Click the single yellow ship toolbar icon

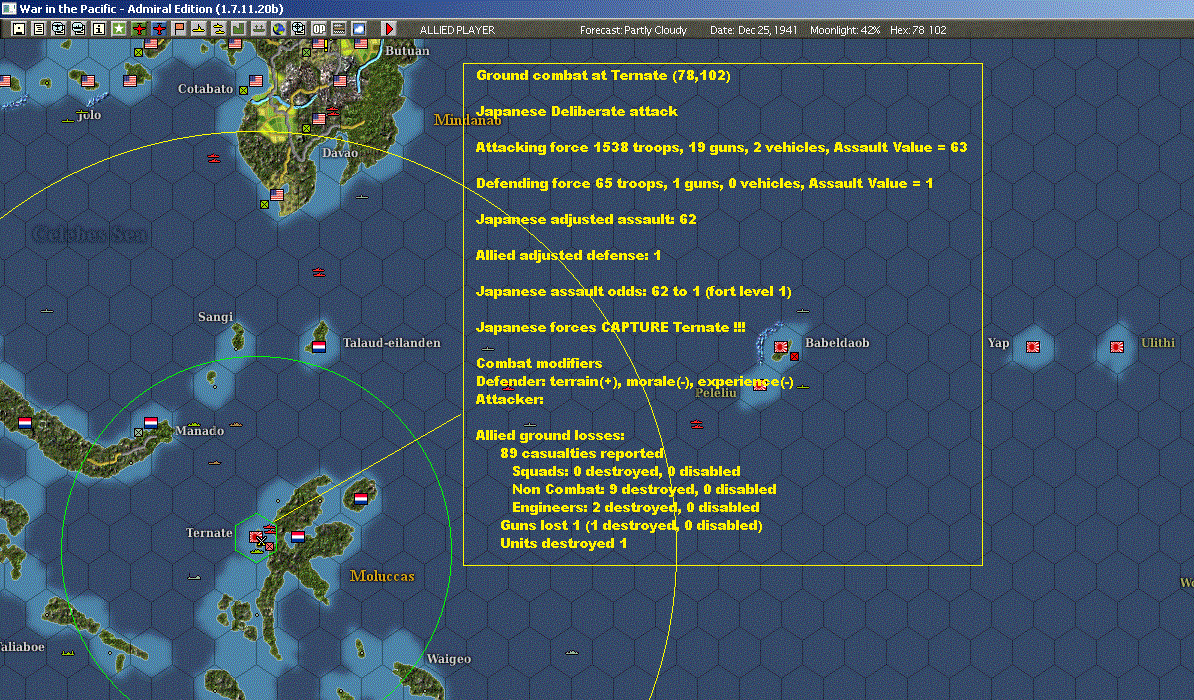pos(199,29)
